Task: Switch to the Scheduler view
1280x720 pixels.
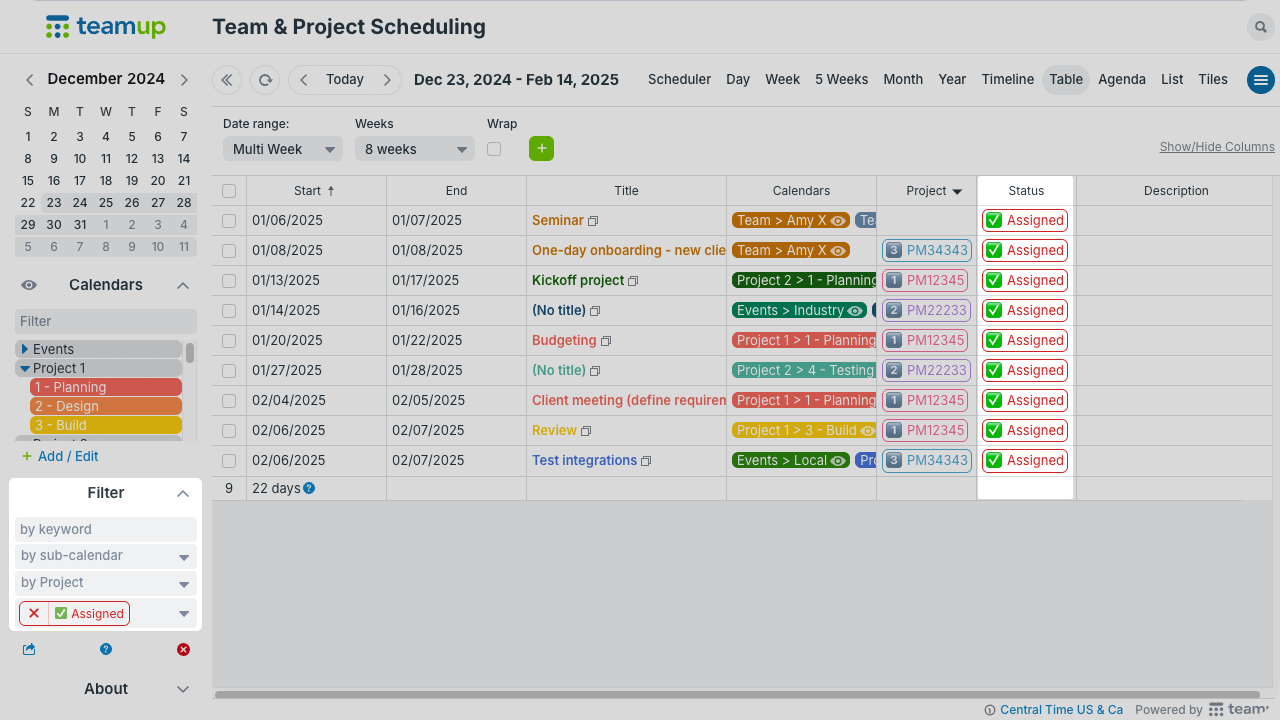Action: (x=679, y=80)
